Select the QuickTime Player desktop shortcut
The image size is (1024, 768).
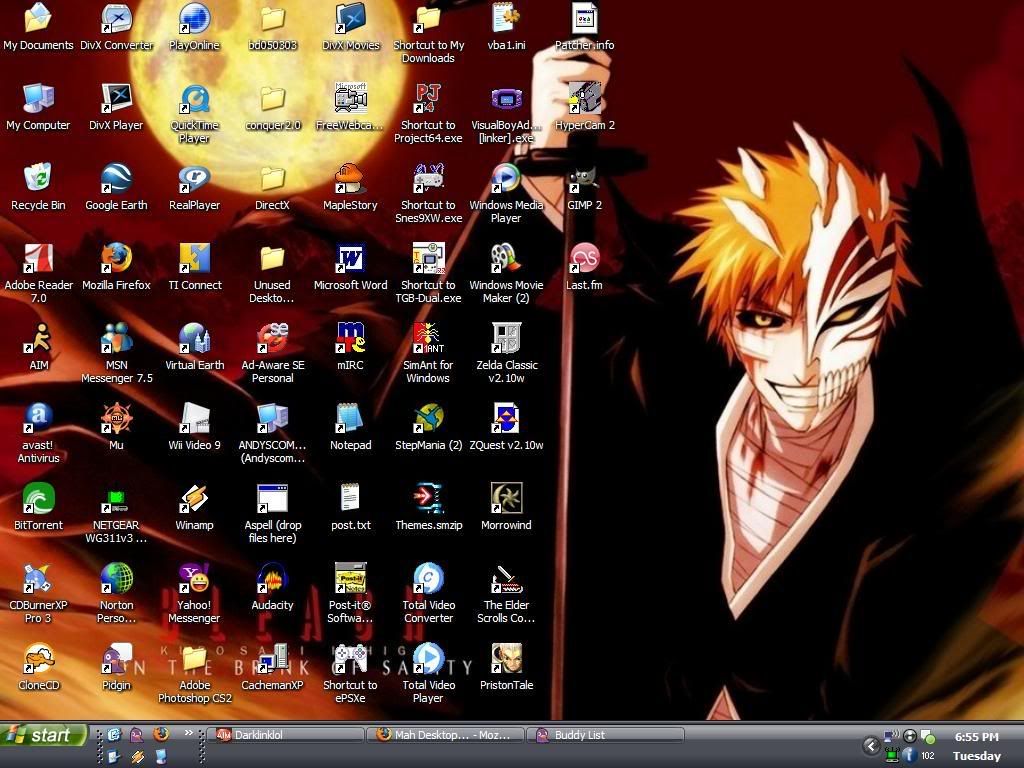(194, 114)
